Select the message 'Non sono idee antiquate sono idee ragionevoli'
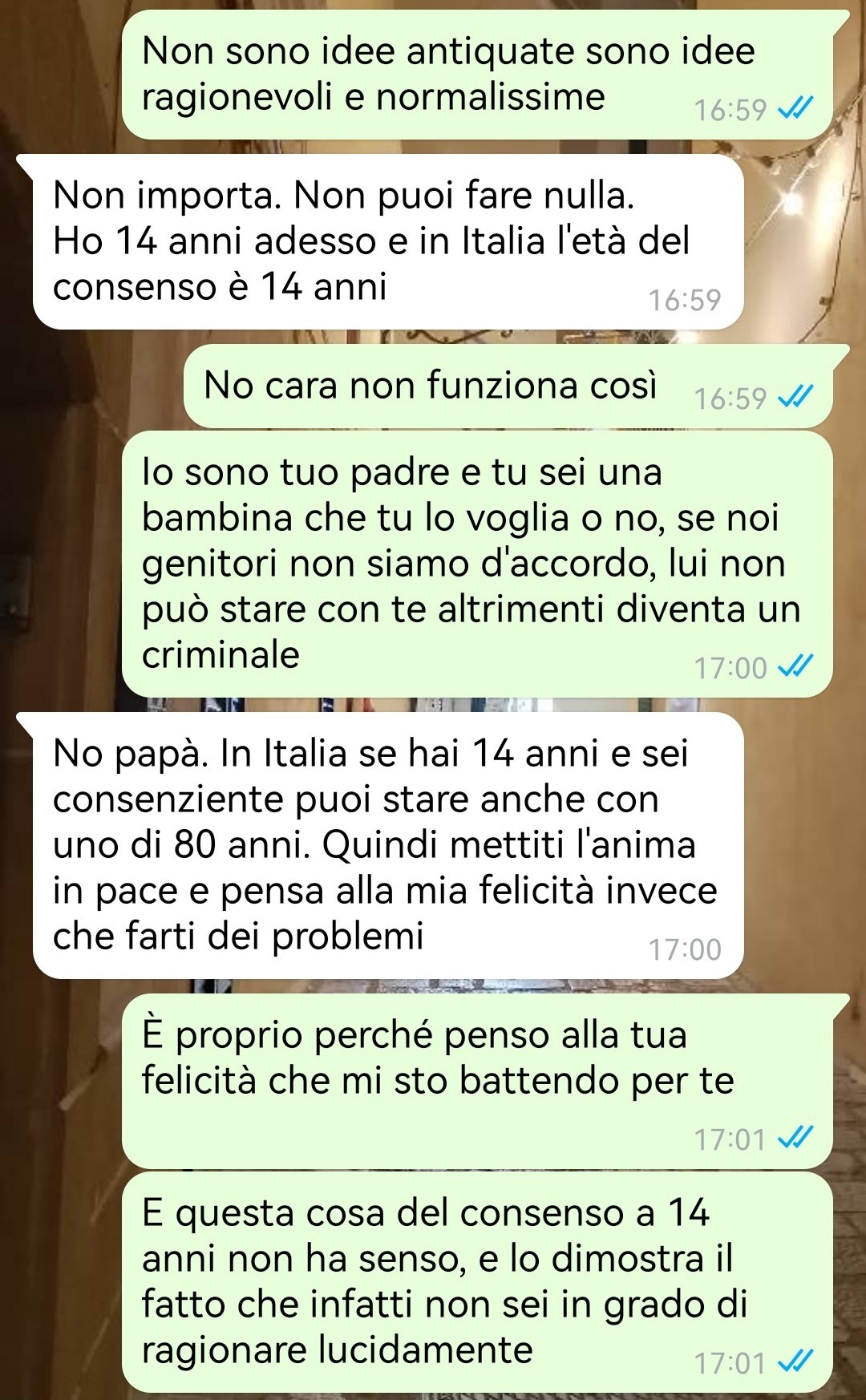 (x=478, y=74)
